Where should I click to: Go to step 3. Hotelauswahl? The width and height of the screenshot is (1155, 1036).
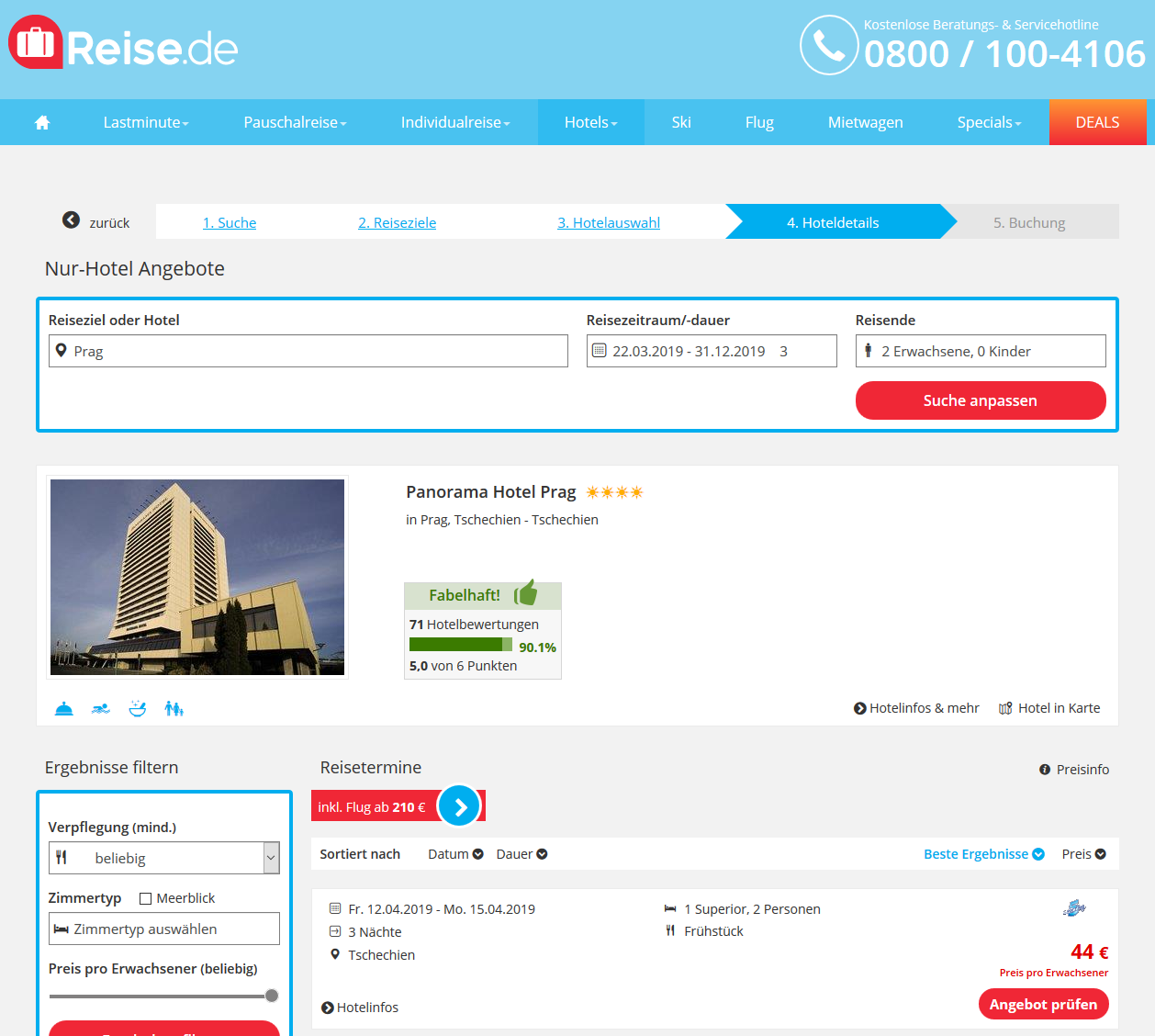609,222
